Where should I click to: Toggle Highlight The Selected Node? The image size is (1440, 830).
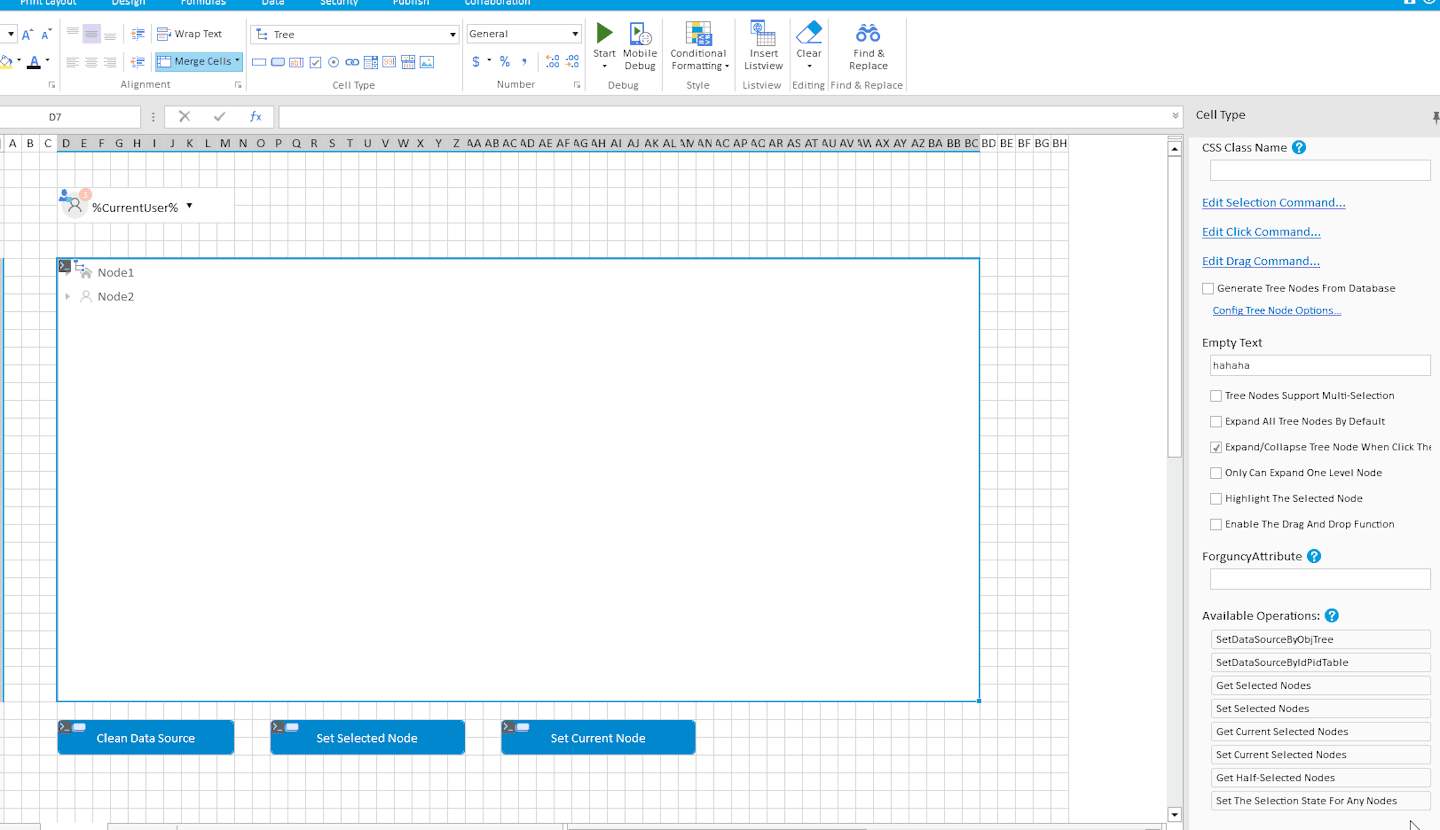(1216, 498)
